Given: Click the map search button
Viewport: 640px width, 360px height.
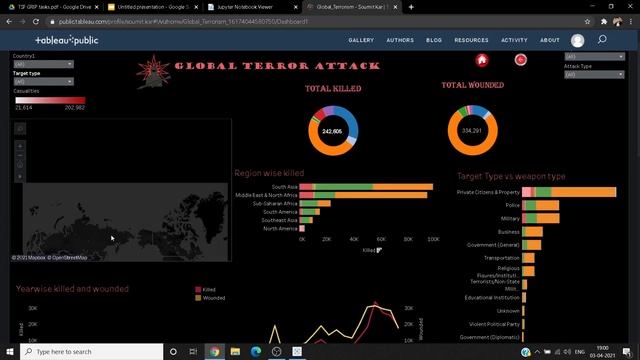Looking at the screenshot, I should 20,129.
